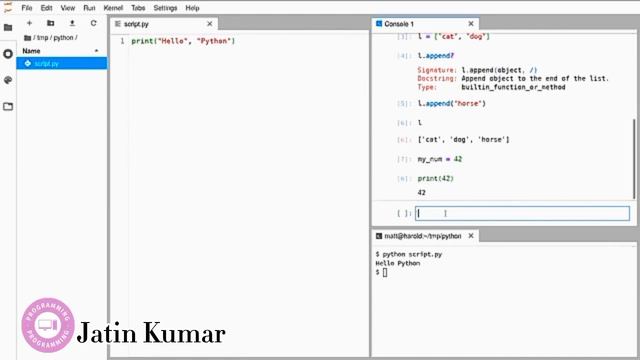Click the my_num = 42 cell
Image resolution: width=640 pixels, height=360 pixels.
pyautogui.click(x=440, y=159)
